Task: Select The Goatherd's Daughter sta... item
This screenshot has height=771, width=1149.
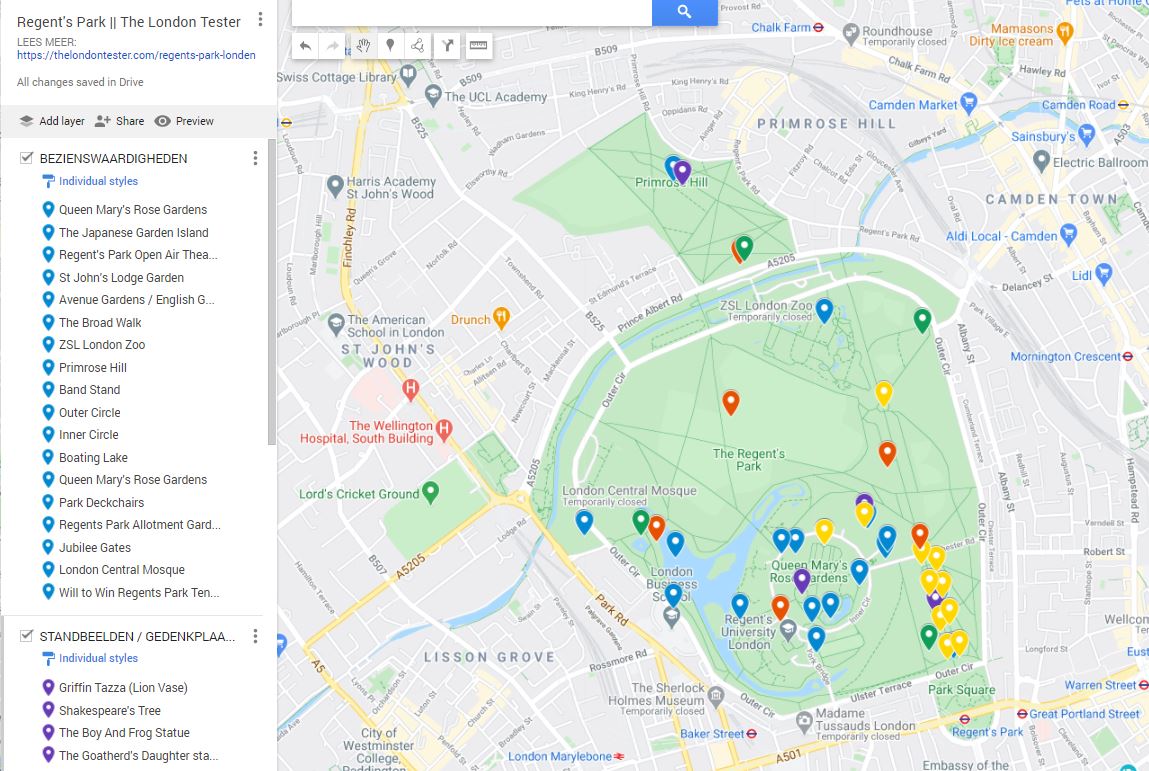Action: pos(138,756)
